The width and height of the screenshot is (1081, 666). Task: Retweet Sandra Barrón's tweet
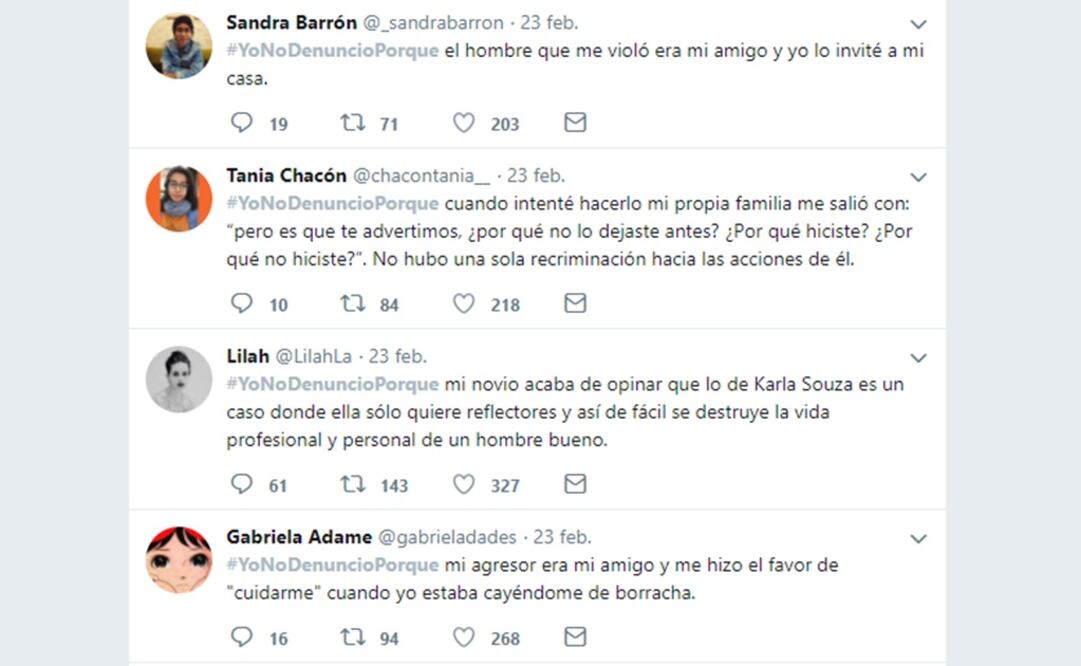pos(352,123)
